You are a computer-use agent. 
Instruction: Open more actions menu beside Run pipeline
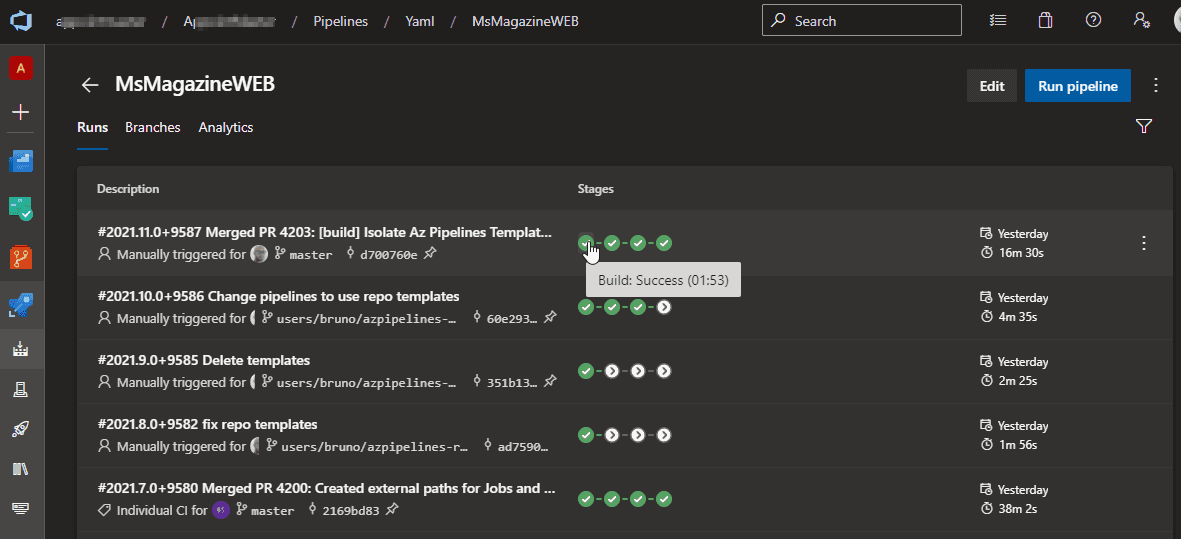1156,85
